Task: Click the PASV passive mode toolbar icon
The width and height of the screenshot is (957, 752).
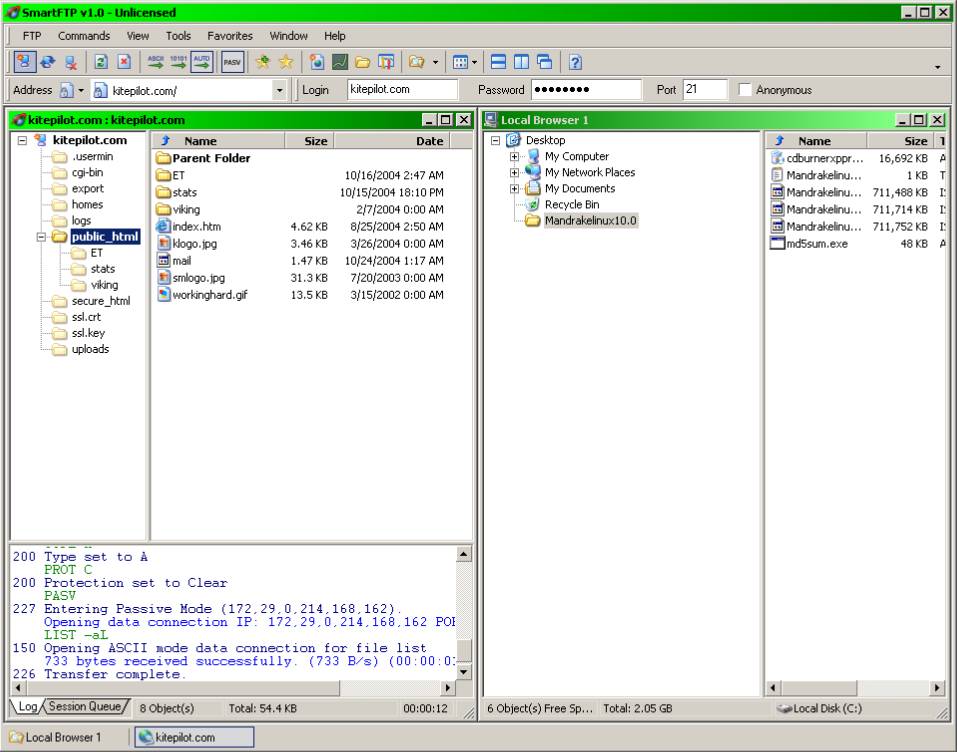Action: [x=232, y=62]
